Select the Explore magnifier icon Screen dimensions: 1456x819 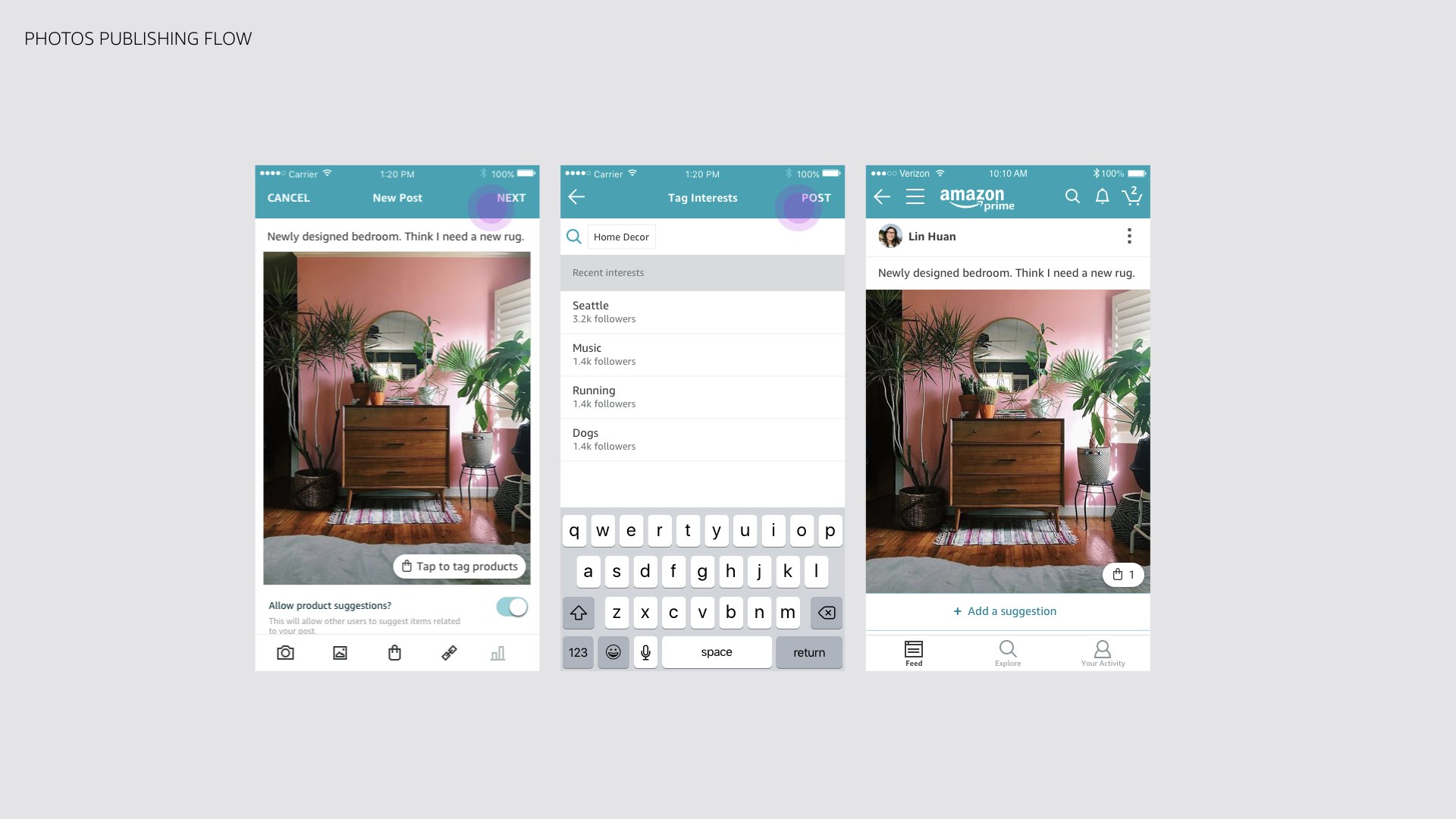(1007, 650)
